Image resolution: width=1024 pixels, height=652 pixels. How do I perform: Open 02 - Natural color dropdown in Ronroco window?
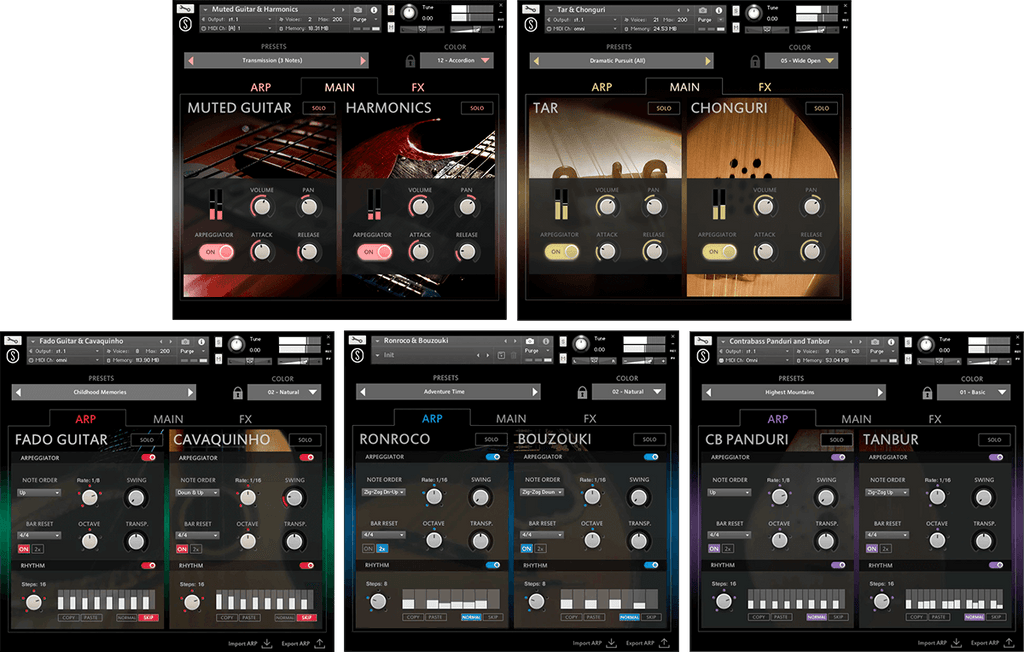(628, 391)
